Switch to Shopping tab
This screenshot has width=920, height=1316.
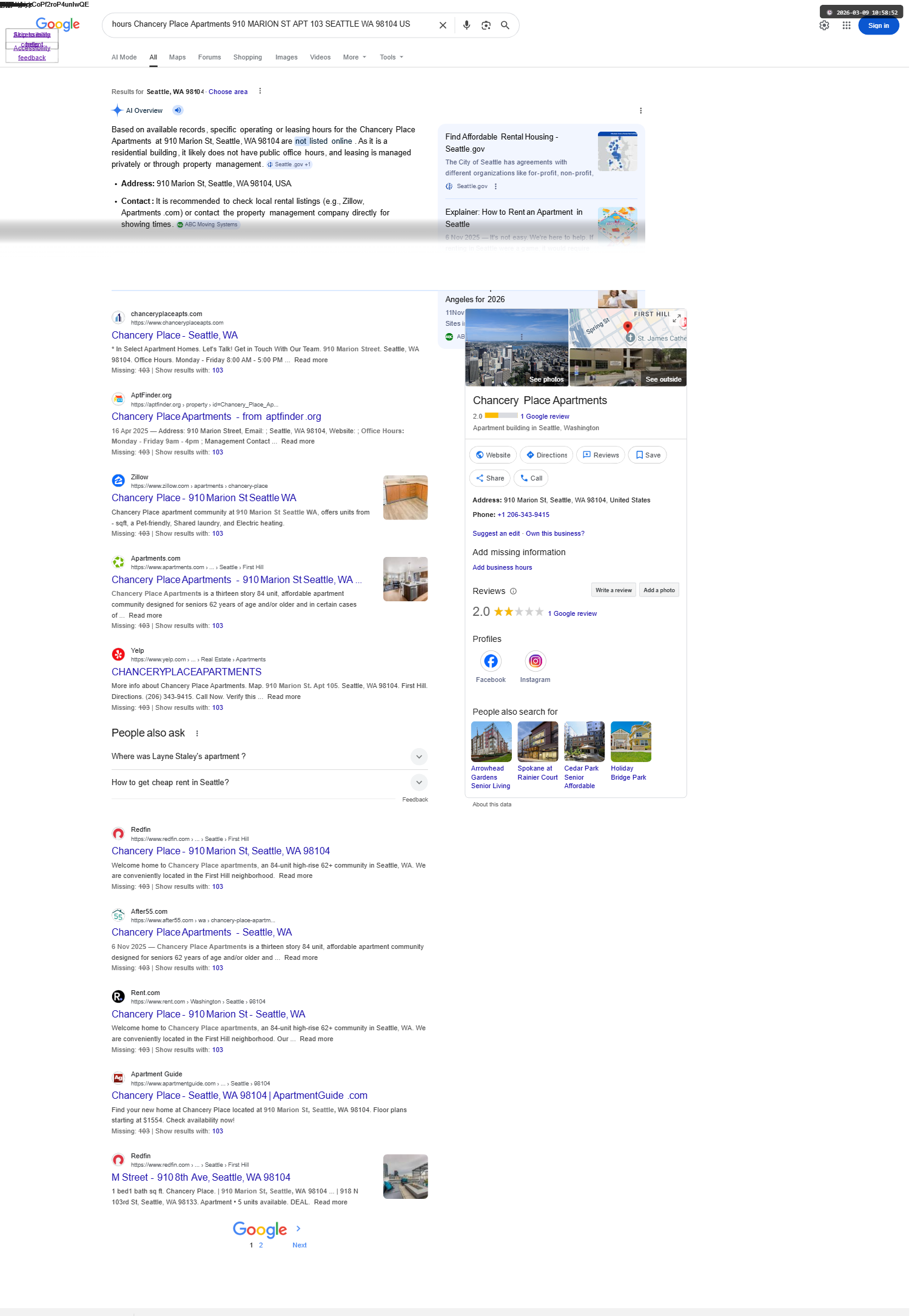click(247, 57)
